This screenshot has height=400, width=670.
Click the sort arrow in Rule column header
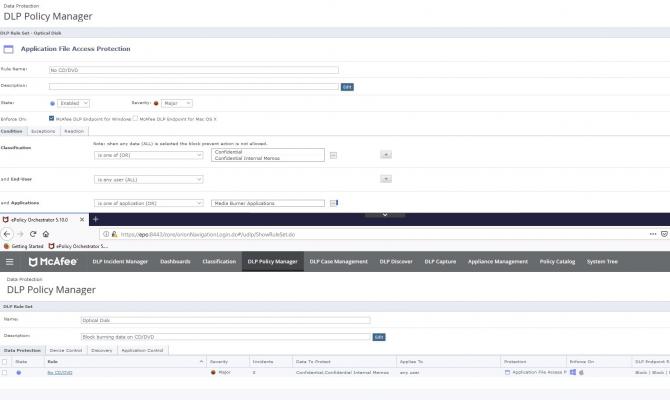[201, 362]
